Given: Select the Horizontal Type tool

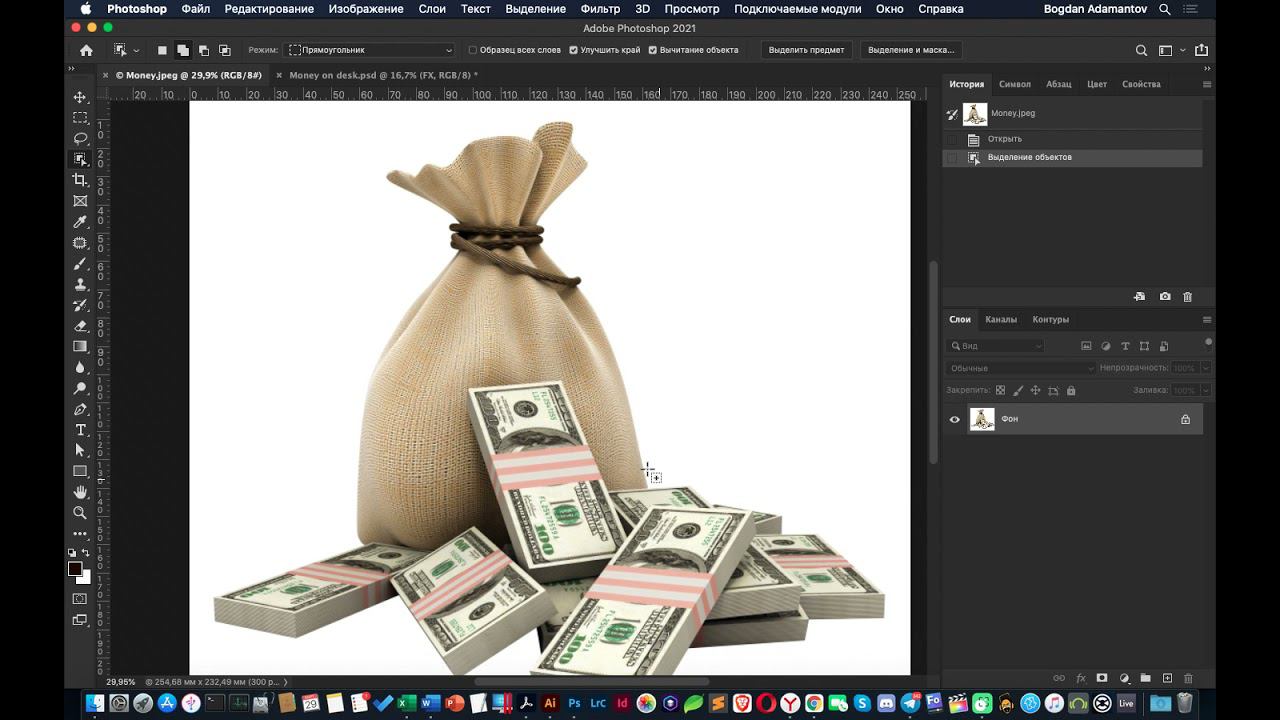Looking at the screenshot, I should [x=80, y=430].
